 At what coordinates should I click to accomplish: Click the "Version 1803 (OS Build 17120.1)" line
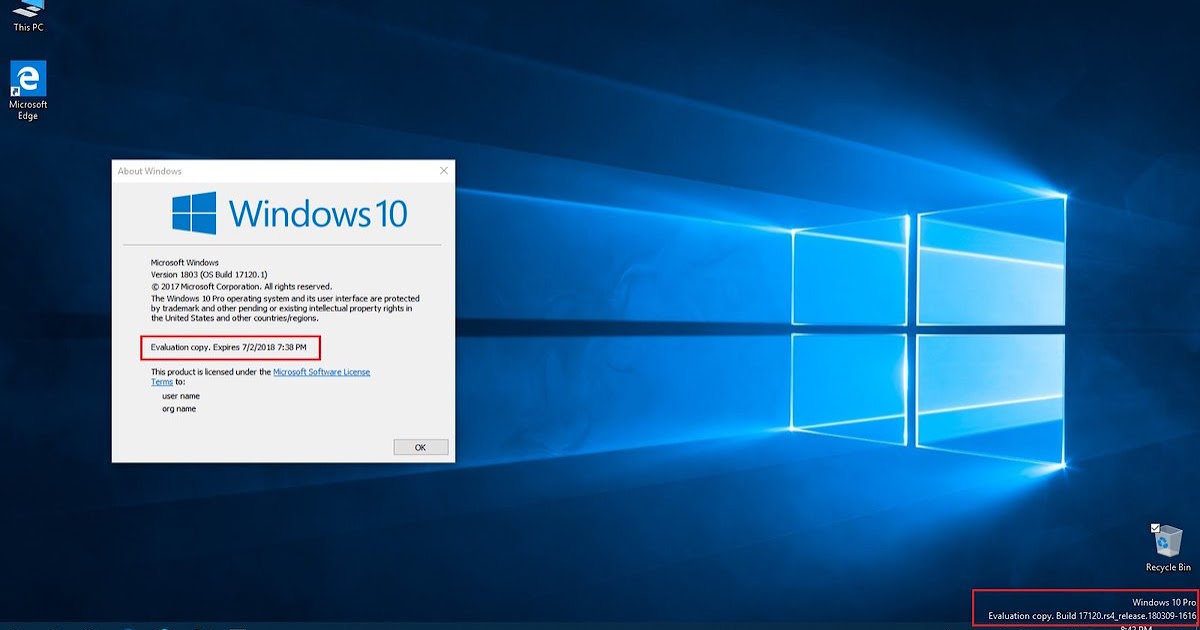209,274
